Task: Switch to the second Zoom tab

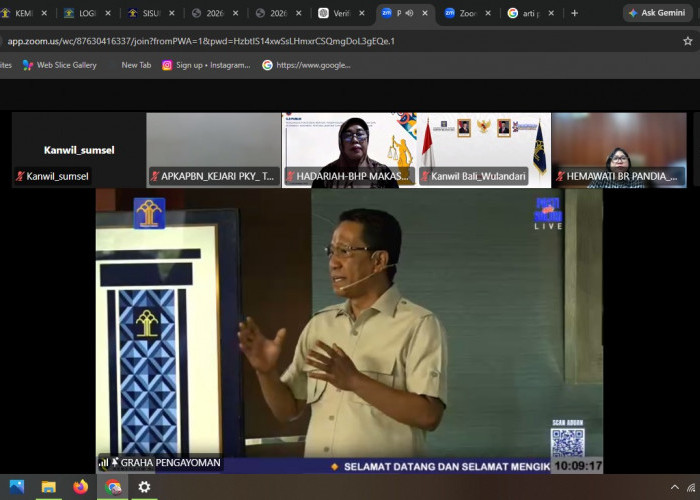Action: (x=468, y=13)
